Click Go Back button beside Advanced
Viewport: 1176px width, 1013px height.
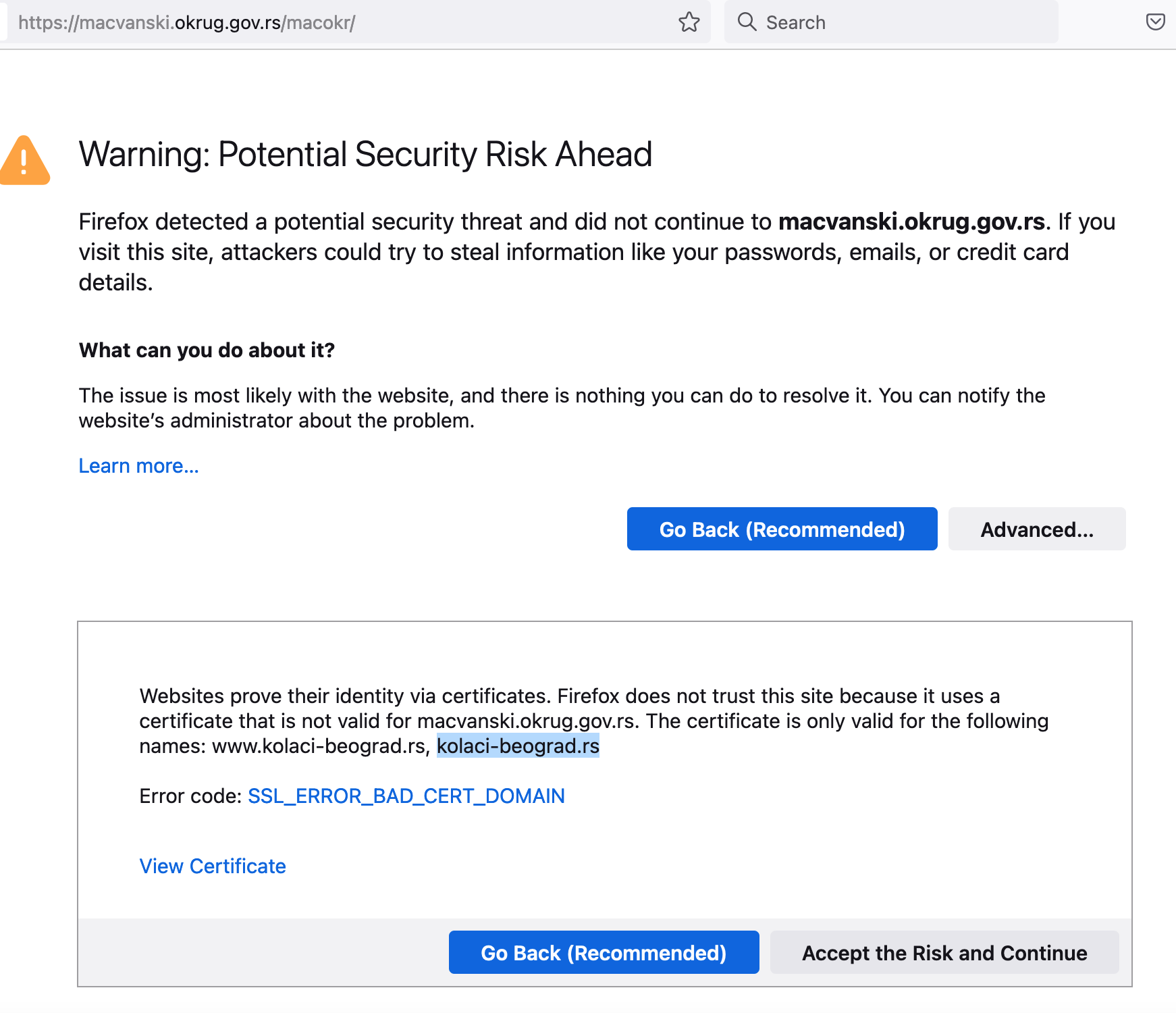click(782, 529)
